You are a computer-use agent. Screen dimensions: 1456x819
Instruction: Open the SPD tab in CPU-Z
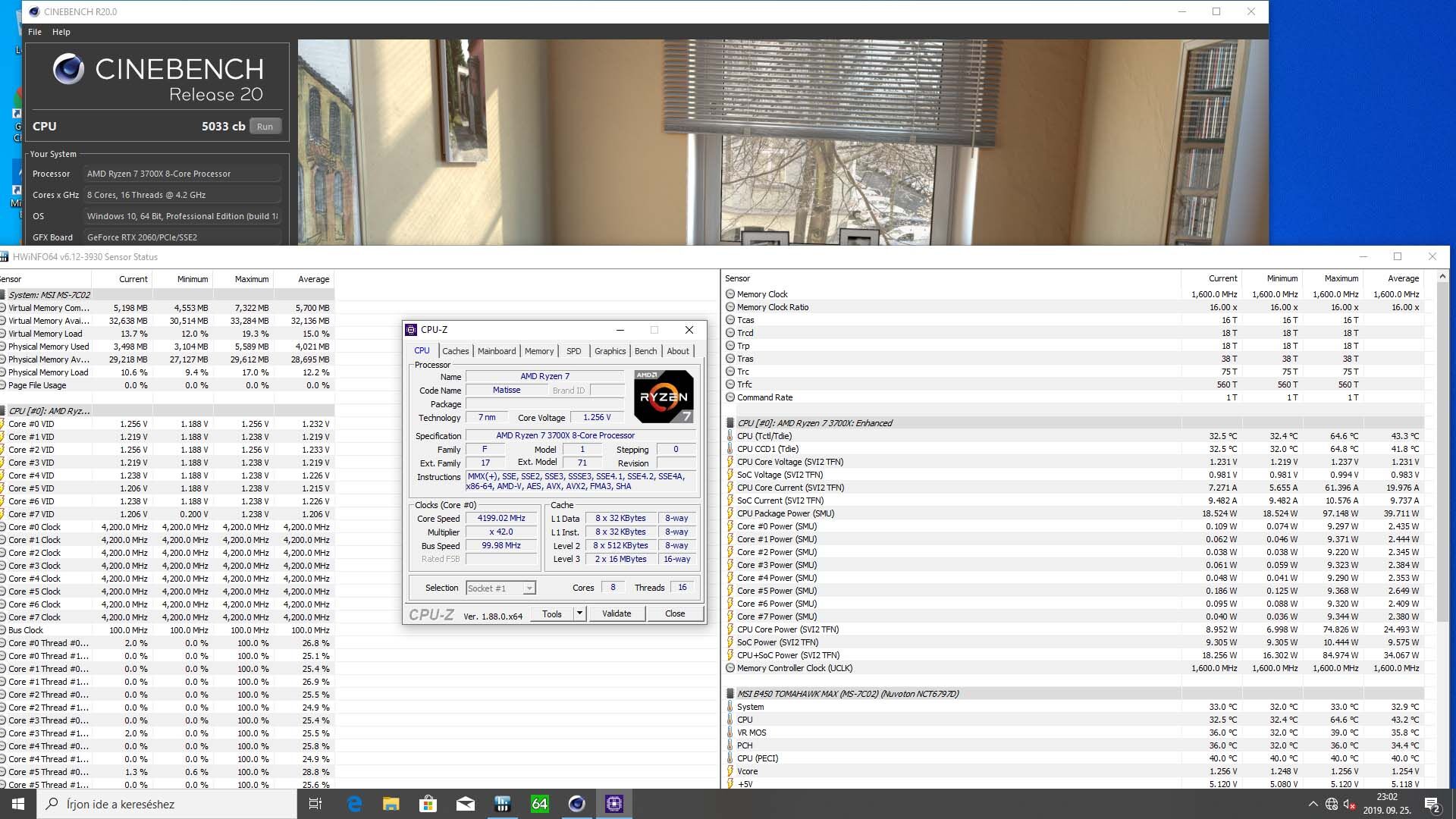[x=574, y=351]
